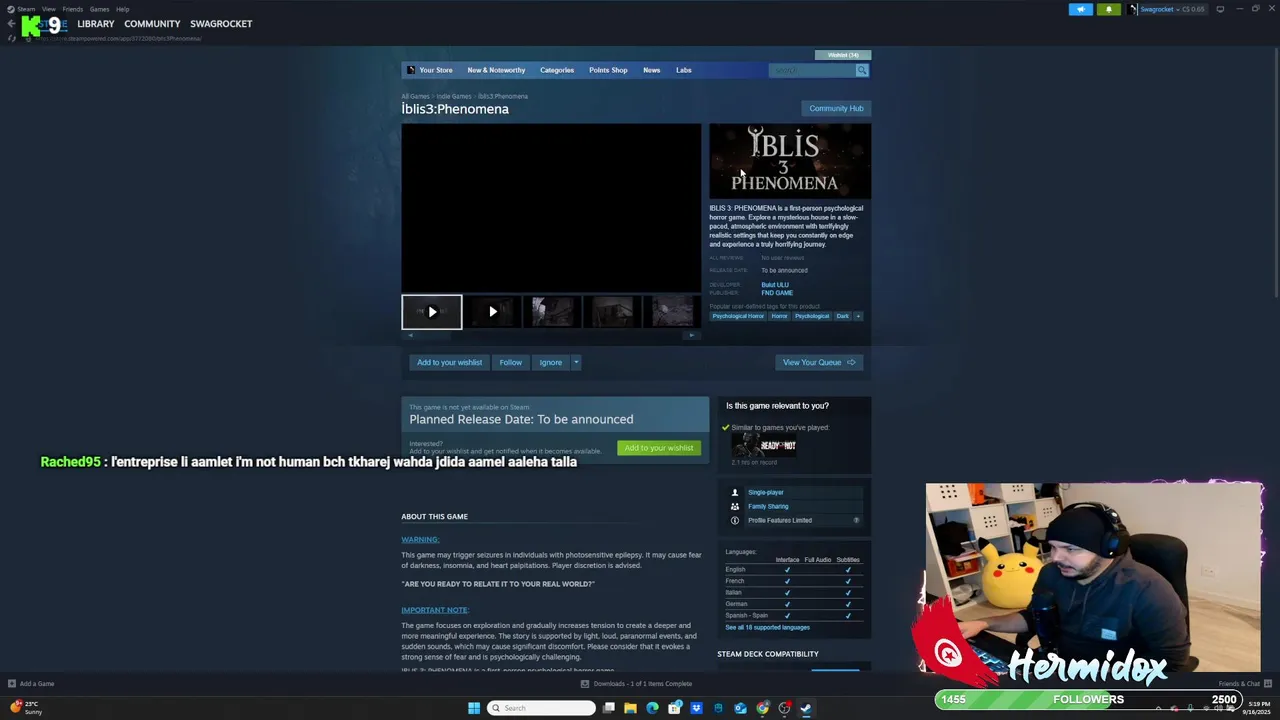The height and width of the screenshot is (720, 1280).
Task: Open the Friends menu
Action: (73, 9)
